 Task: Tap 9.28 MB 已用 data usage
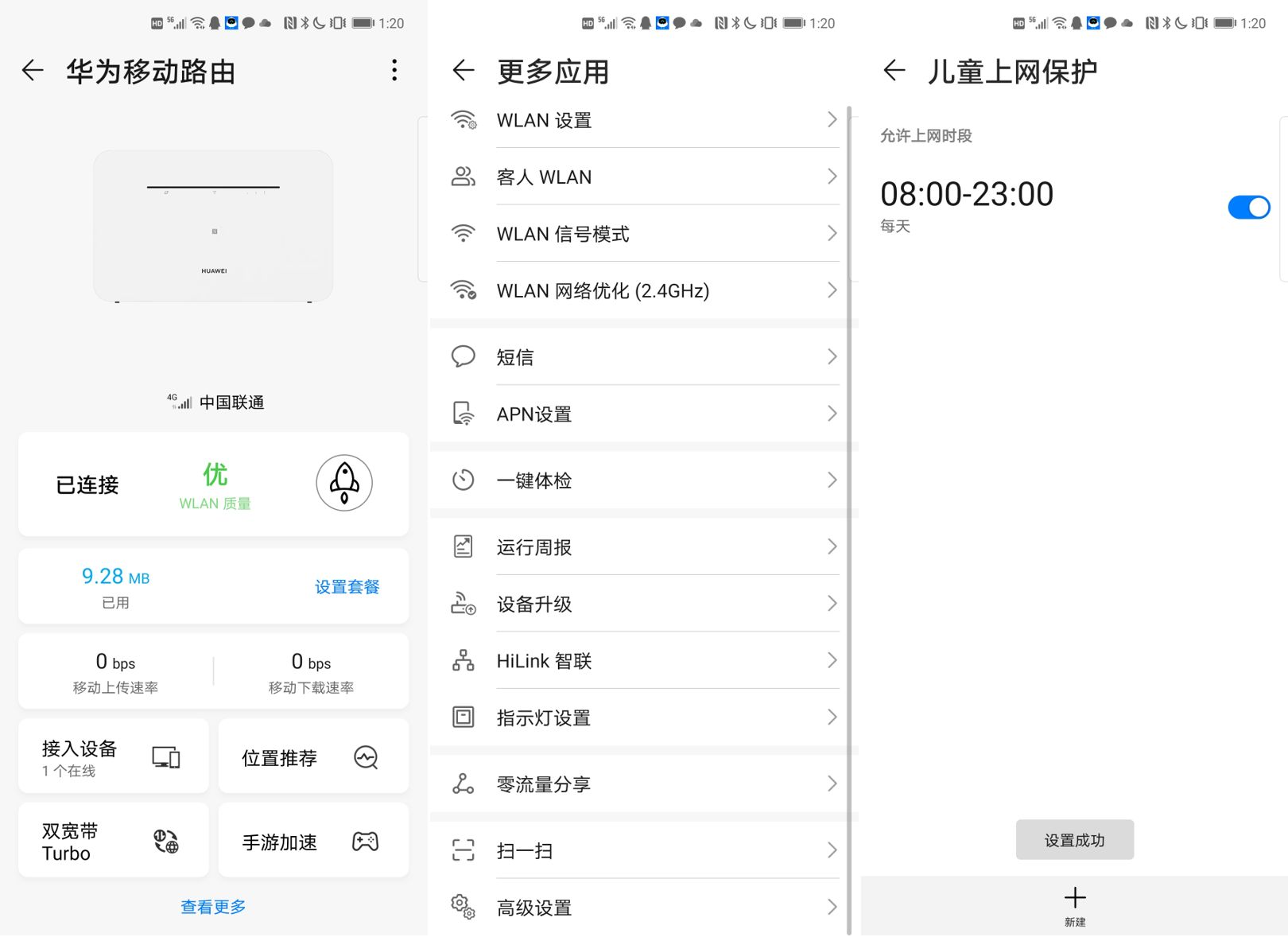click(x=116, y=587)
